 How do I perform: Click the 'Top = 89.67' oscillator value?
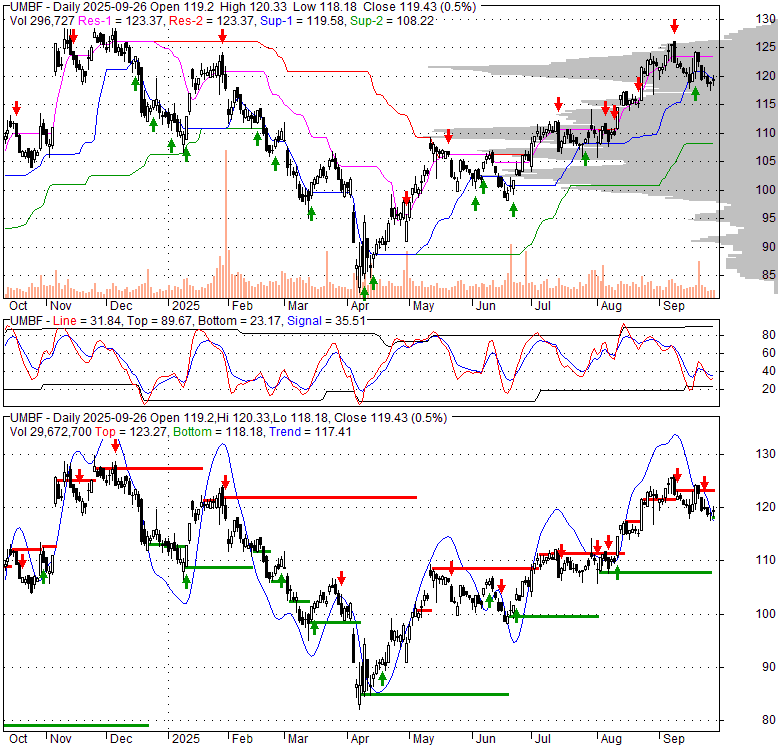point(159,321)
